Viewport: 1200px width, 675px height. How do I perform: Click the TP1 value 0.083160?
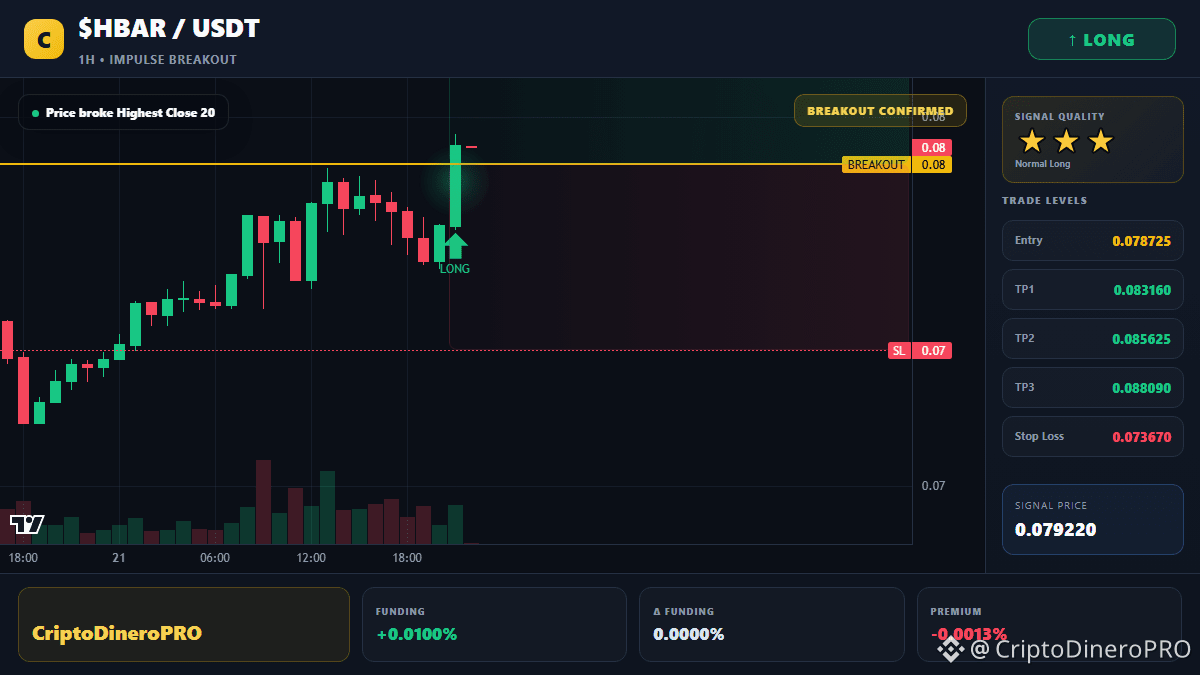pyautogui.click(x=1142, y=290)
